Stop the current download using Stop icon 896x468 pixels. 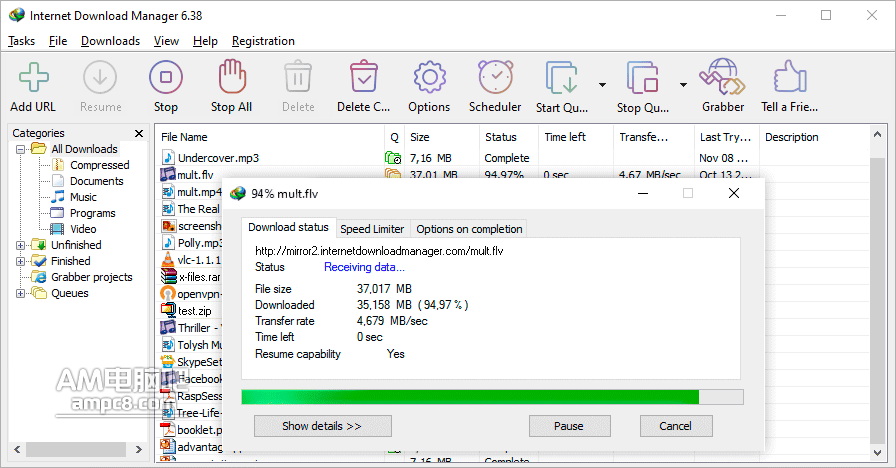click(166, 77)
